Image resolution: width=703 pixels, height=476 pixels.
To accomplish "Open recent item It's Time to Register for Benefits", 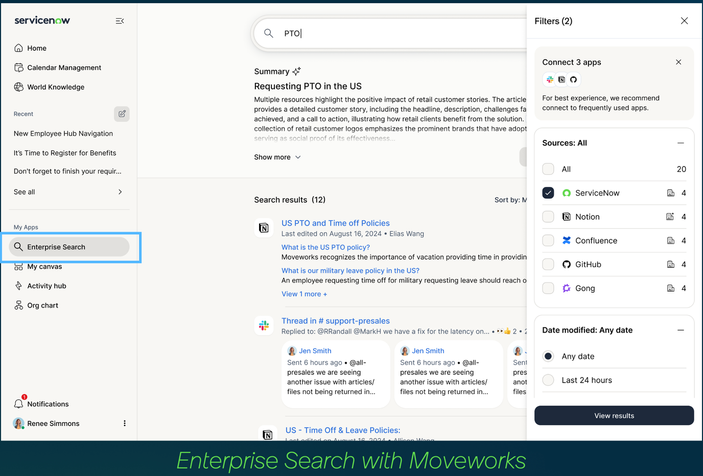I will [65, 153].
